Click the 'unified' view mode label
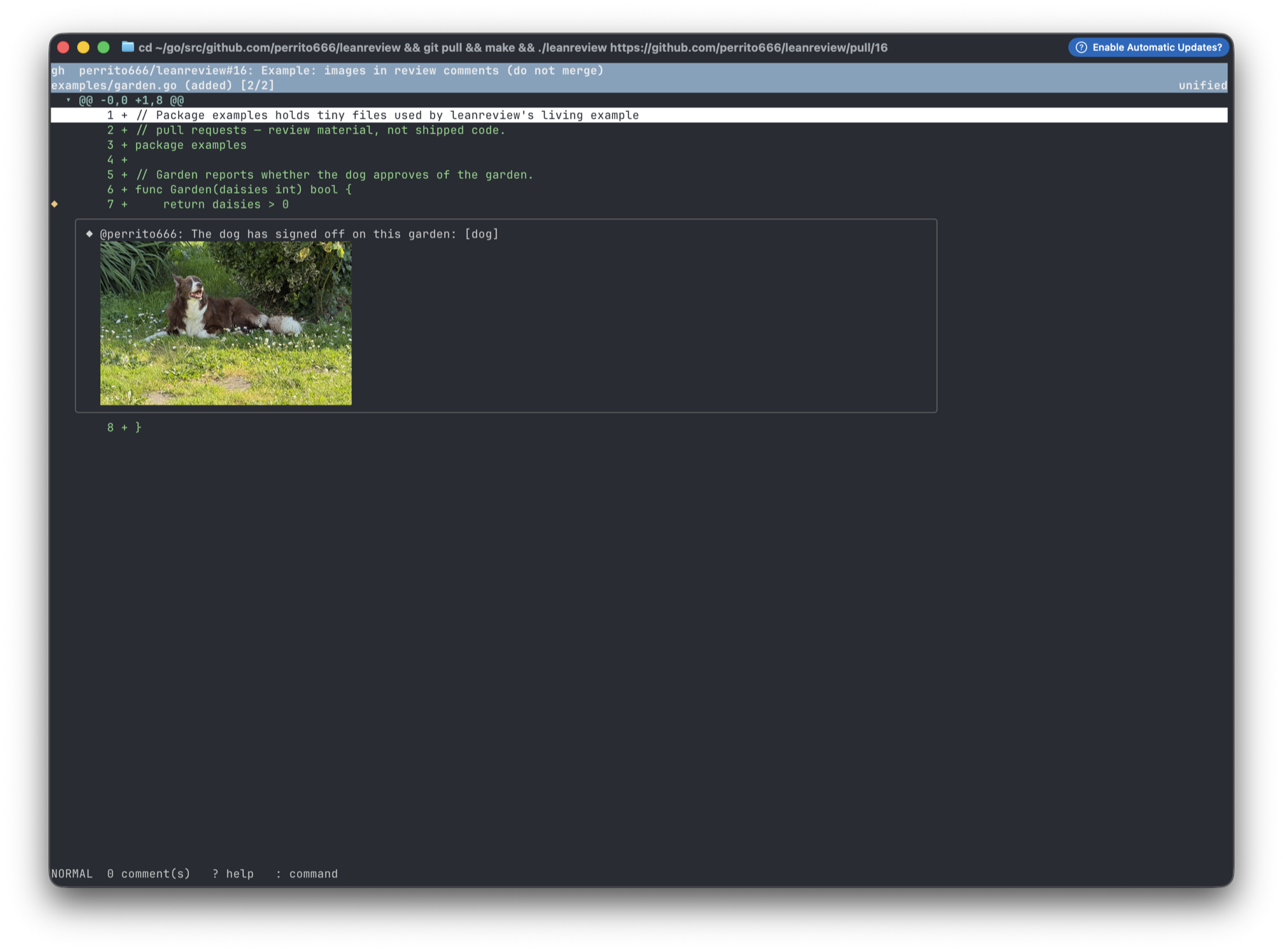The image size is (1283, 952). tap(1202, 86)
